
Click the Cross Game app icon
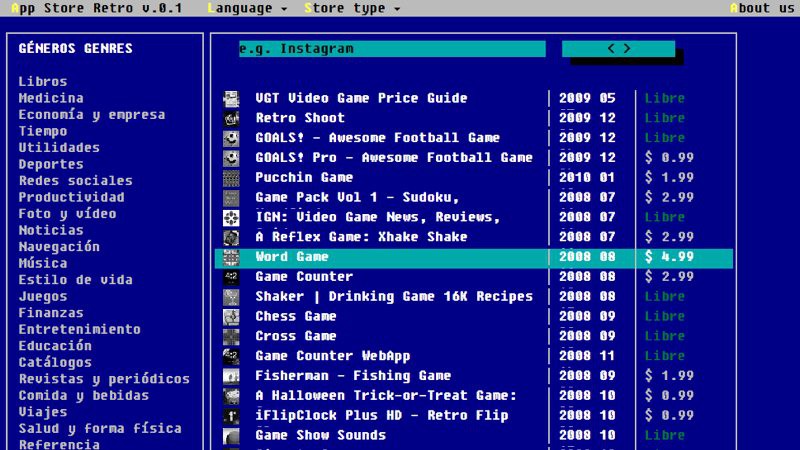click(231, 337)
